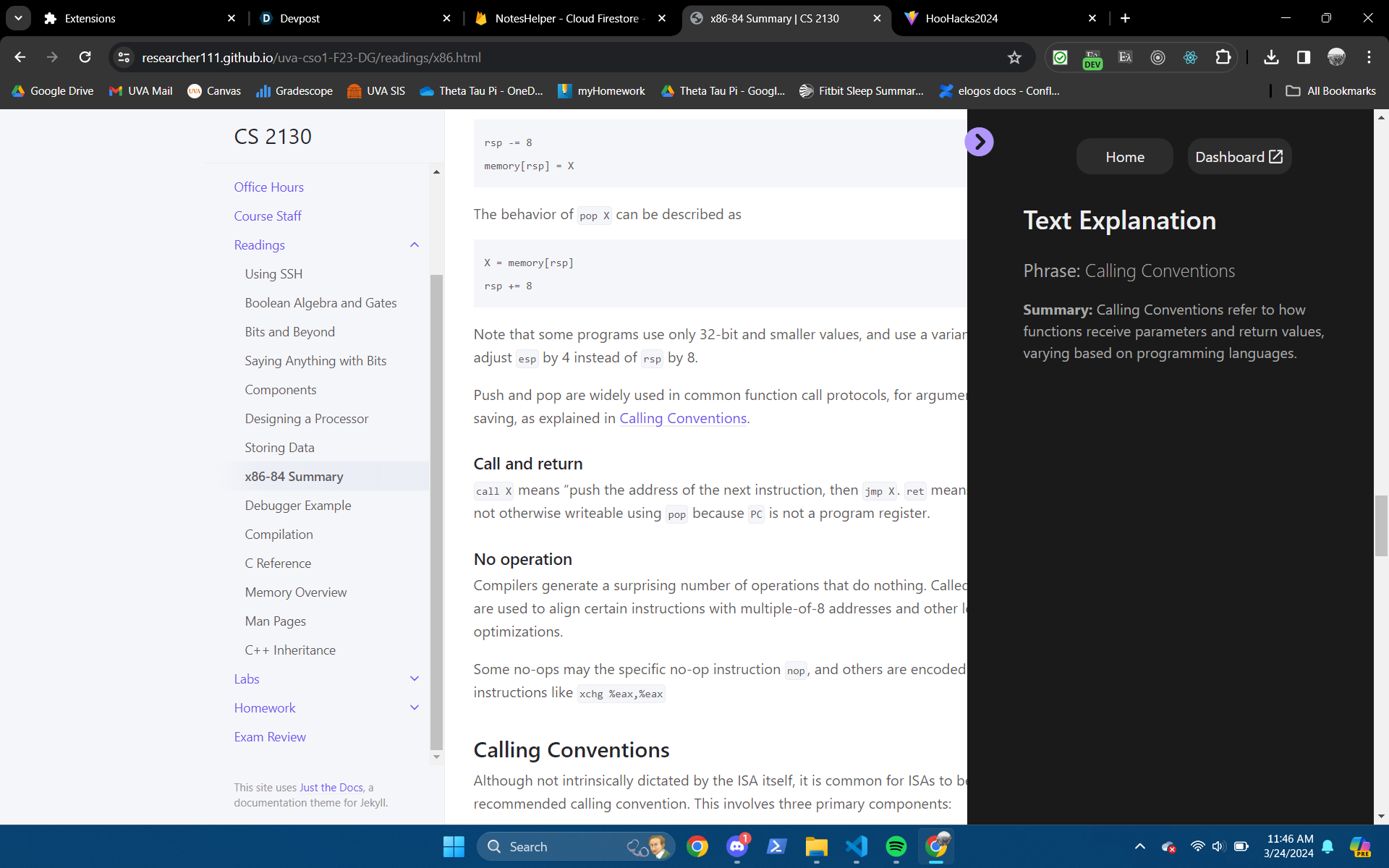Switch to the Devpost tab

click(x=354, y=18)
